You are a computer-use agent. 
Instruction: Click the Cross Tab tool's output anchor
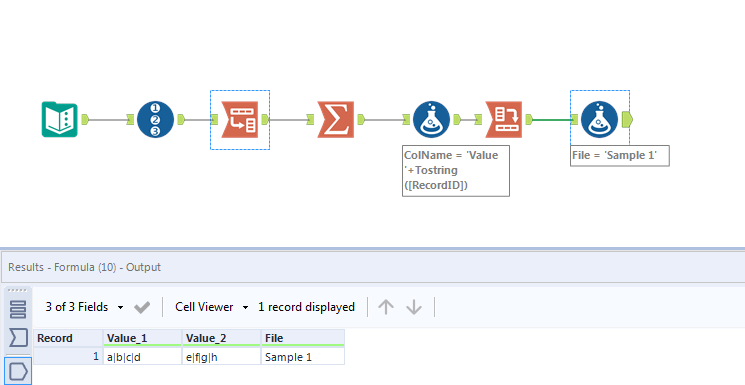coord(529,119)
